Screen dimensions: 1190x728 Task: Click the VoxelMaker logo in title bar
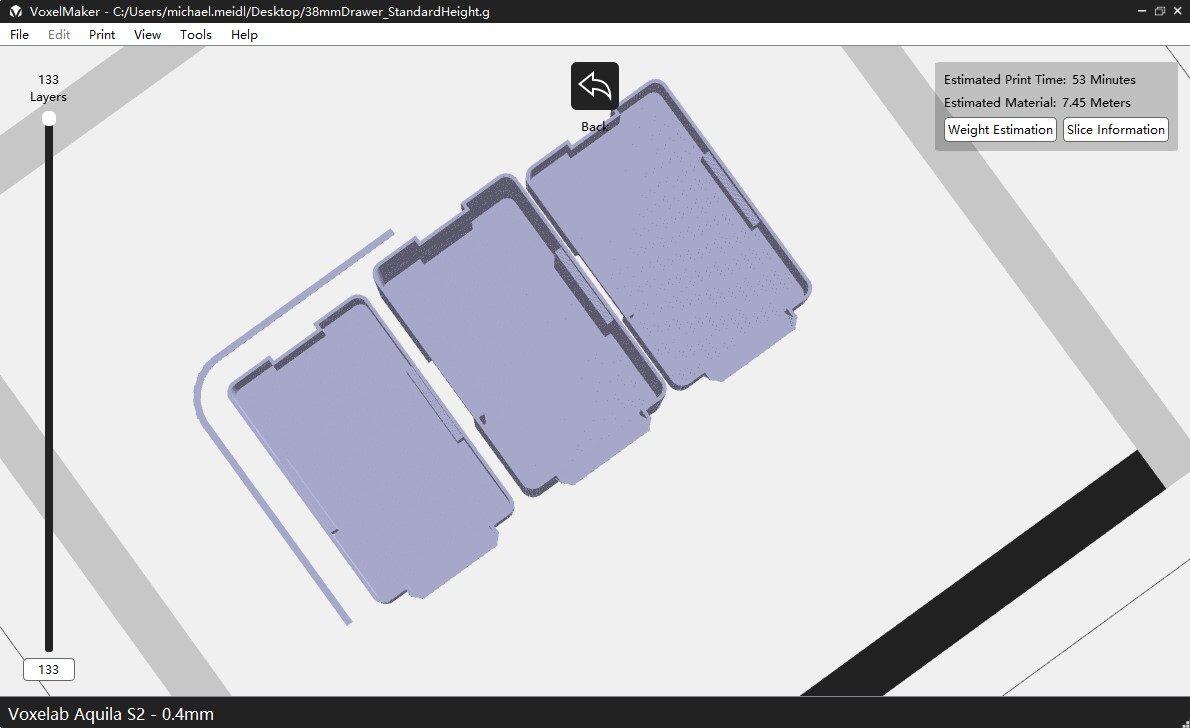coord(16,11)
